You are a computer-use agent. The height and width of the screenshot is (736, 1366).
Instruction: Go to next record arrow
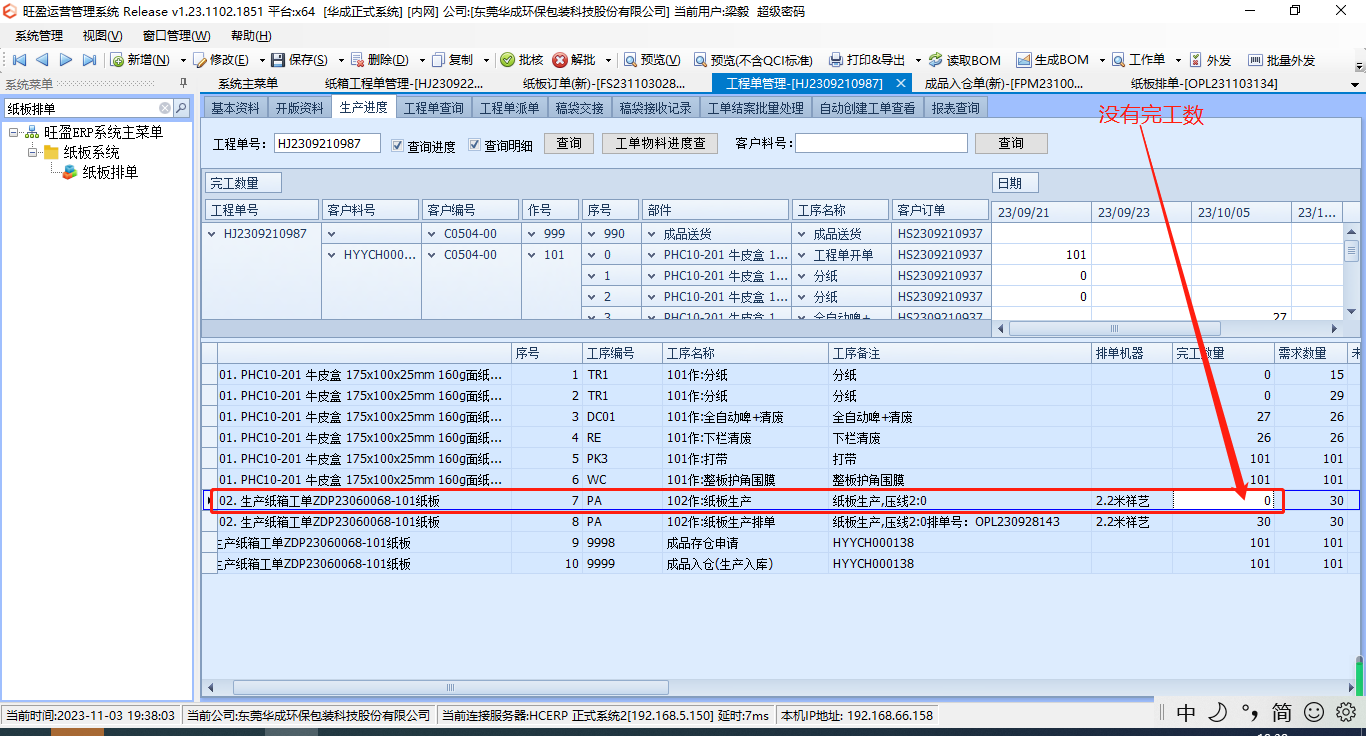tap(66, 60)
